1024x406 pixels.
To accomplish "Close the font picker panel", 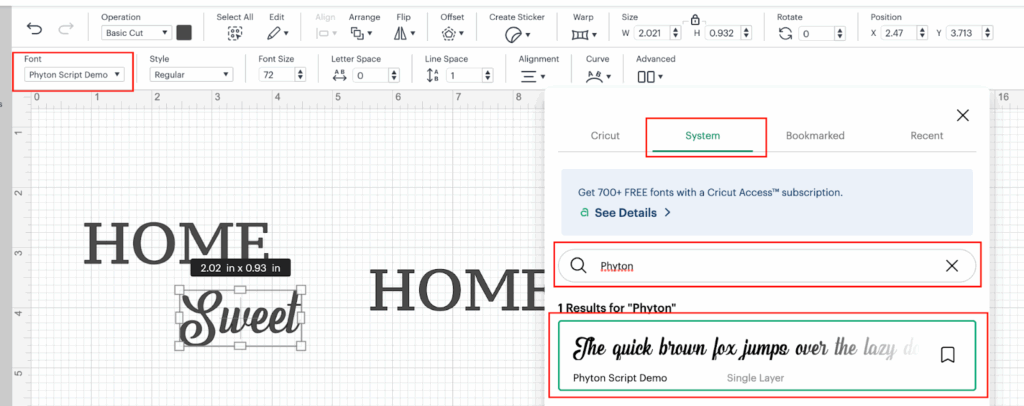I will click(962, 116).
